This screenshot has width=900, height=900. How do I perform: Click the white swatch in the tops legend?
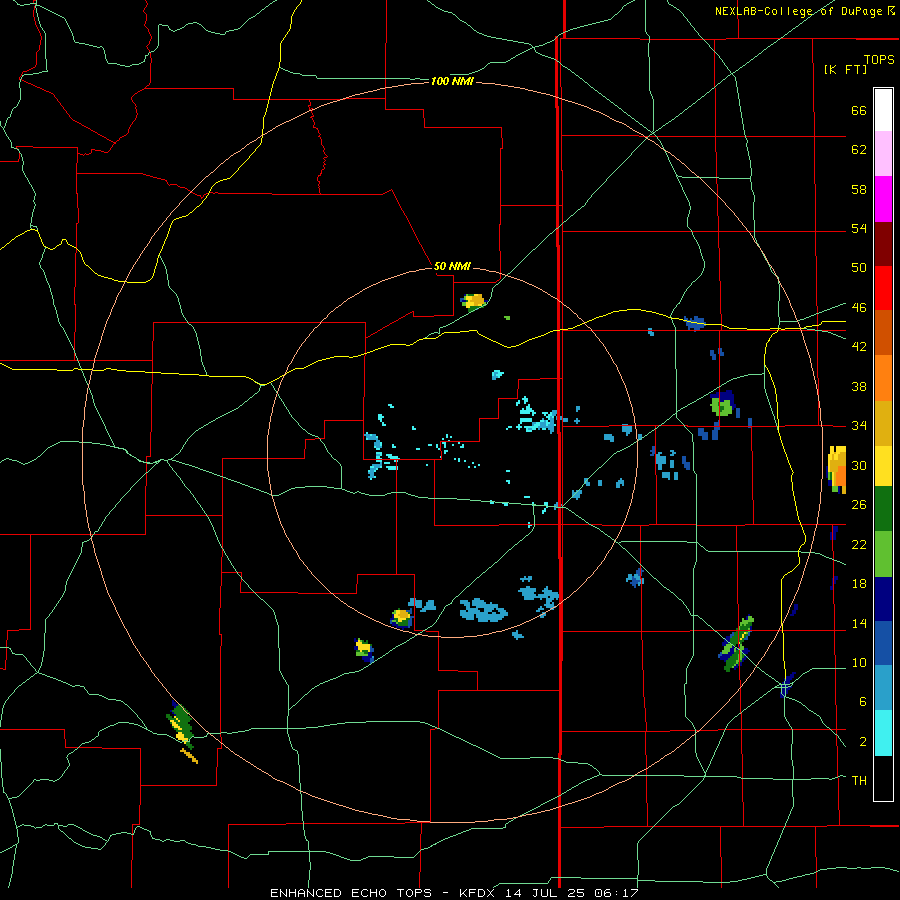click(883, 110)
